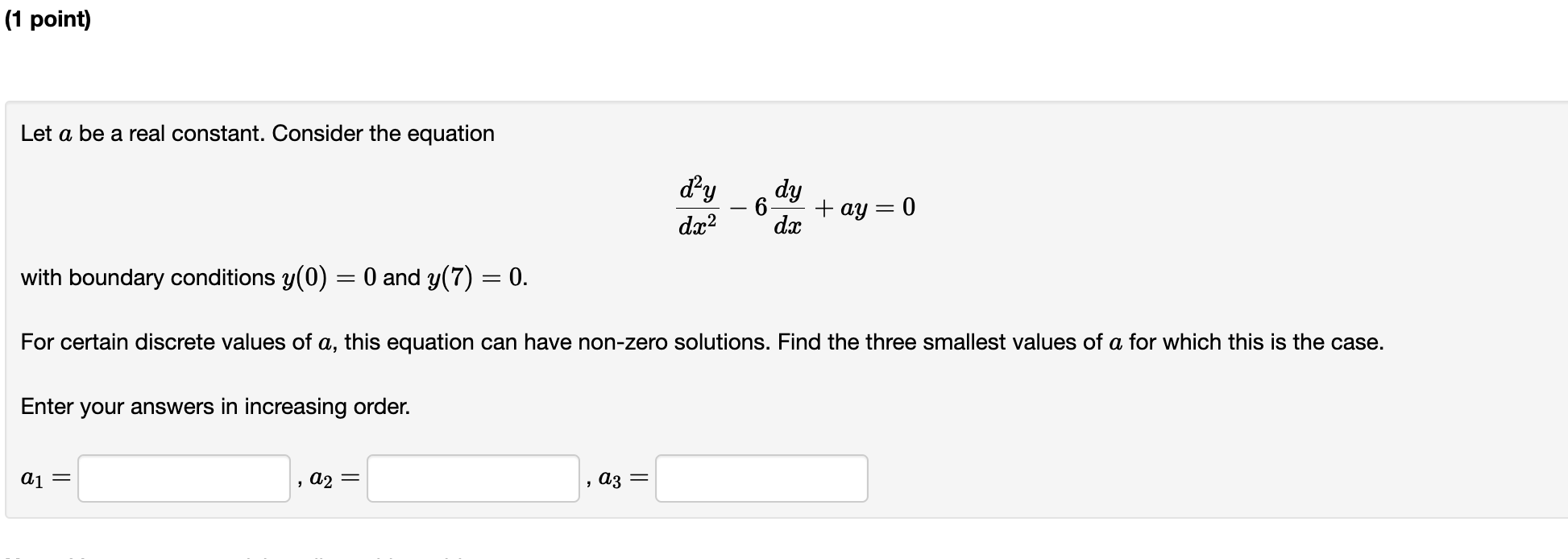Click inside the a2 answer input field

click(x=472, y=478)
